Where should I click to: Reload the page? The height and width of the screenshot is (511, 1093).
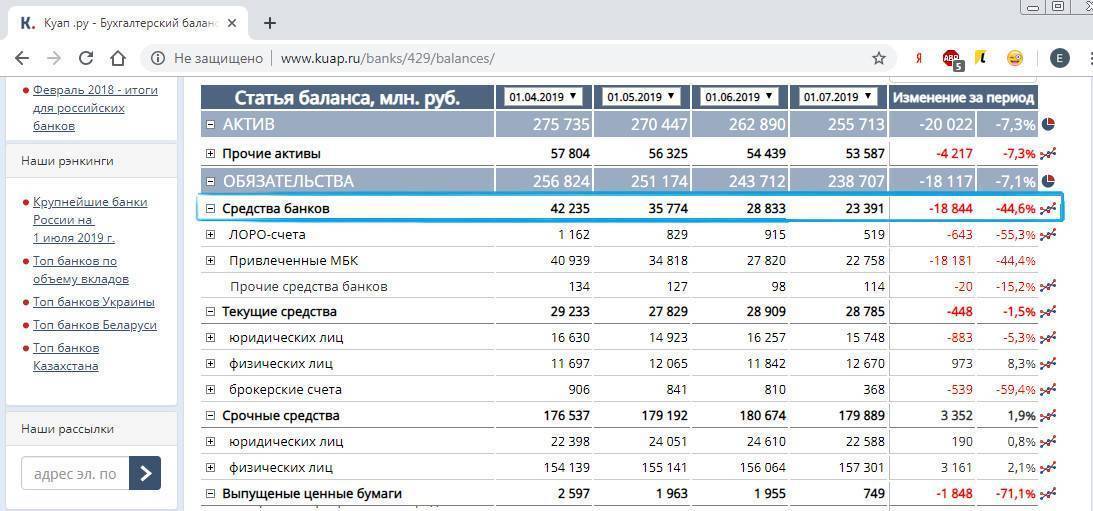point(86,58)
